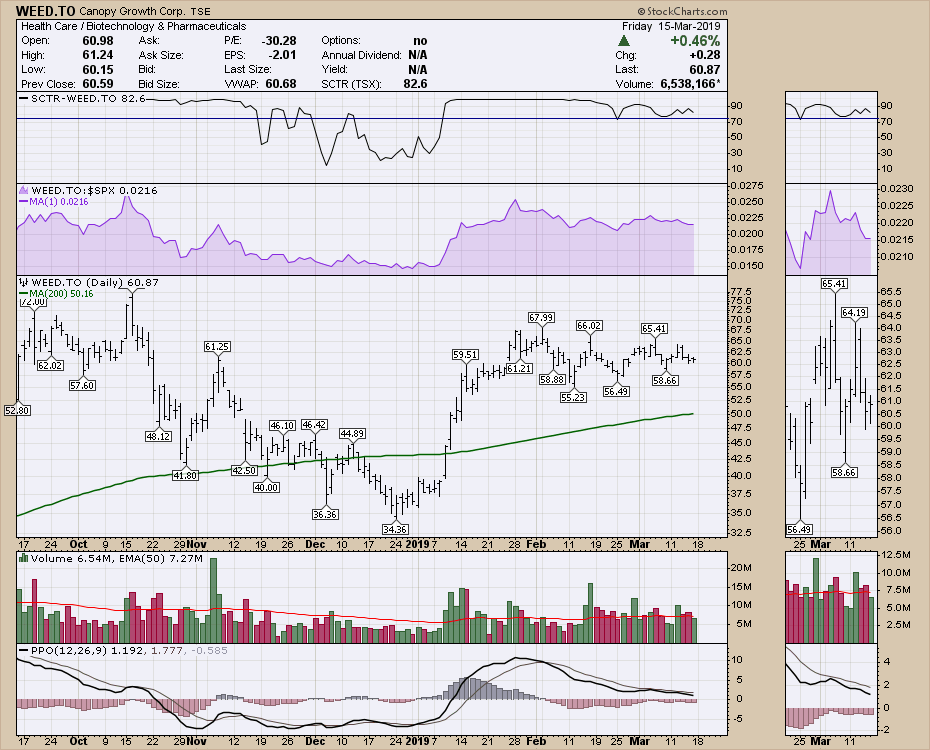The width and height of the screenshot is (930, 750).
Task: Select the Prev Close 60.59 value
Action: coord(97,84)
